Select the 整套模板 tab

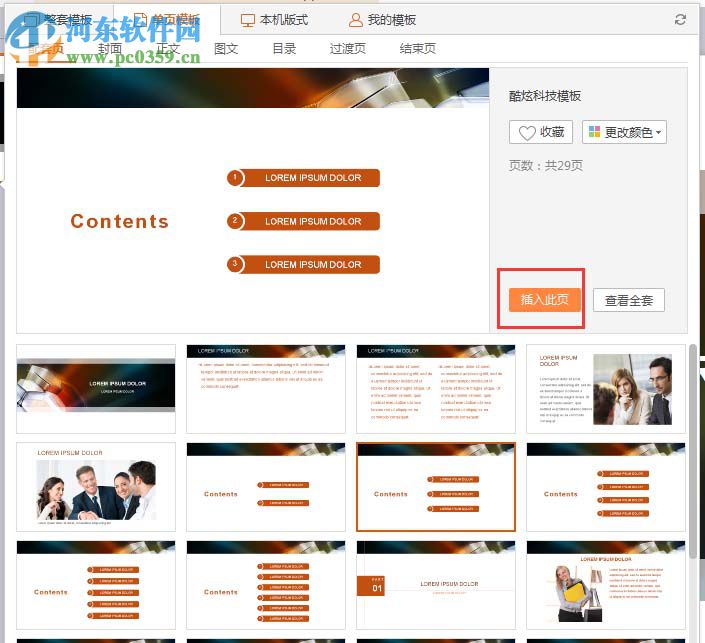(x=58, y=20)
